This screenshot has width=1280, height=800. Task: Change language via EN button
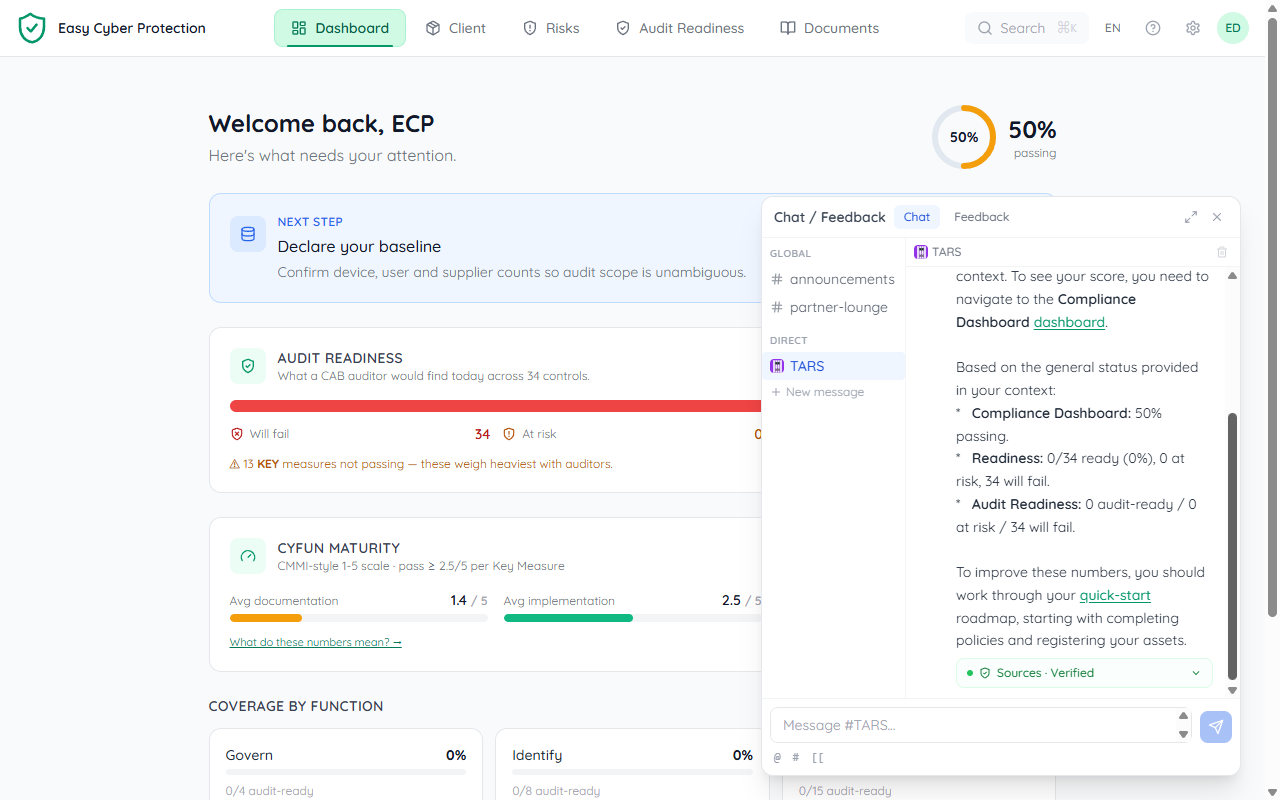click(x=1113, y=28)
